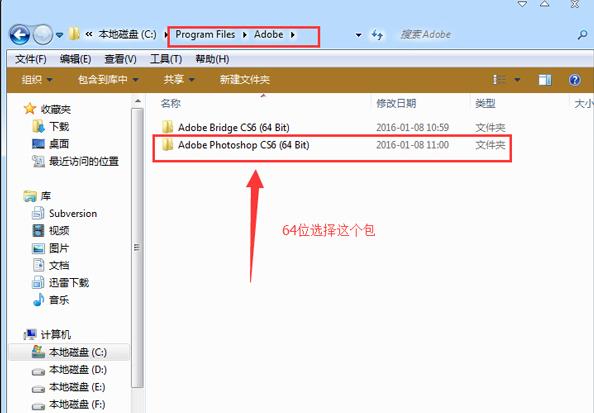Viewport: 594px width, 413px height.
Task: Refresh the folder with refresh icon
Action: pyautogui.click(x=377, y=35)
